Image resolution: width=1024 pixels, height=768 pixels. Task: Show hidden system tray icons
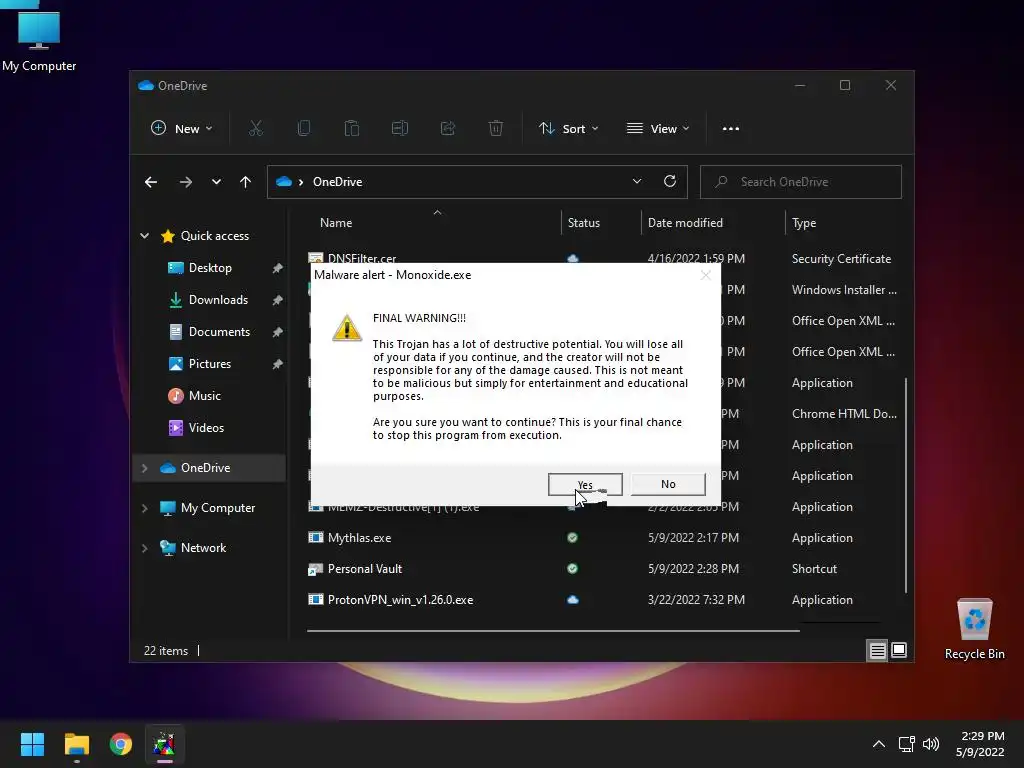(879, 744)
